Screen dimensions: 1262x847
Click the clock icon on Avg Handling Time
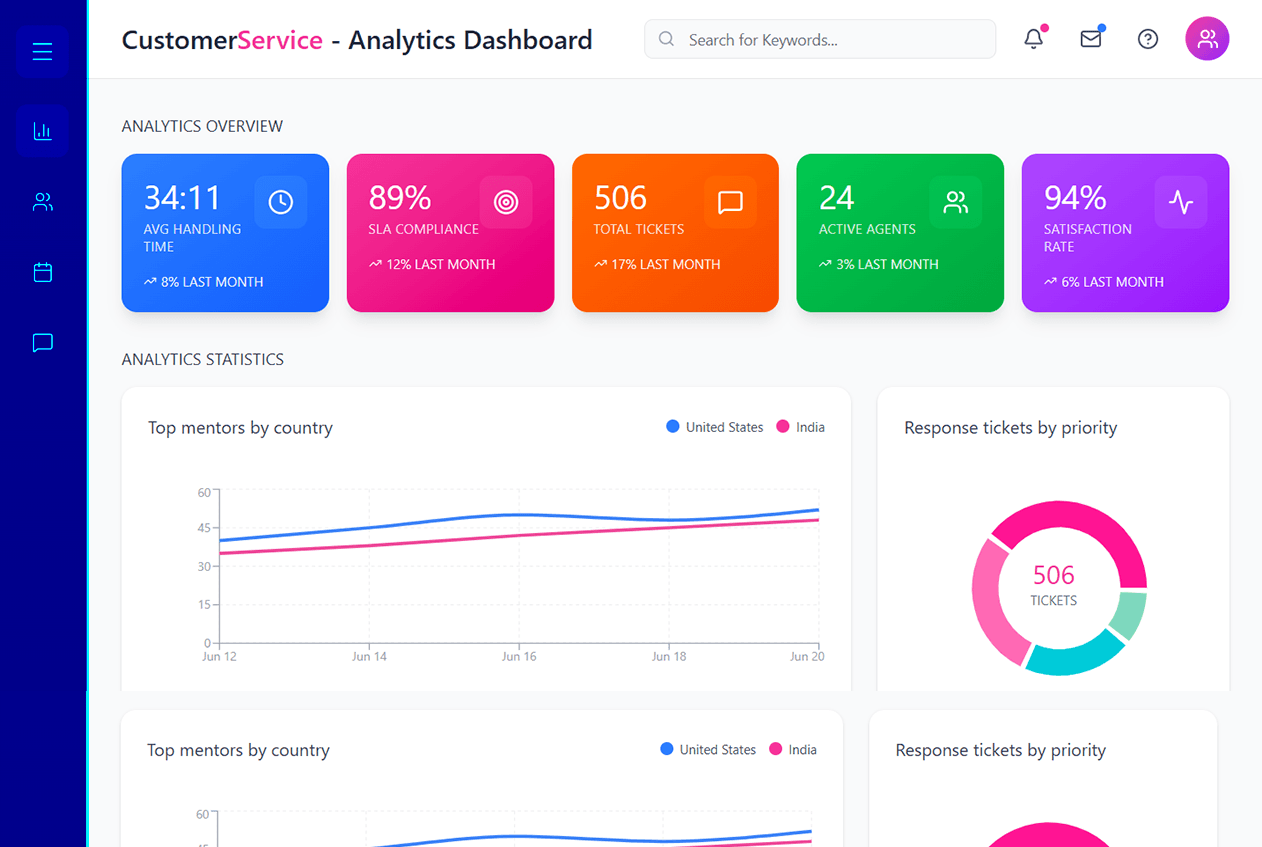point(281,202)
